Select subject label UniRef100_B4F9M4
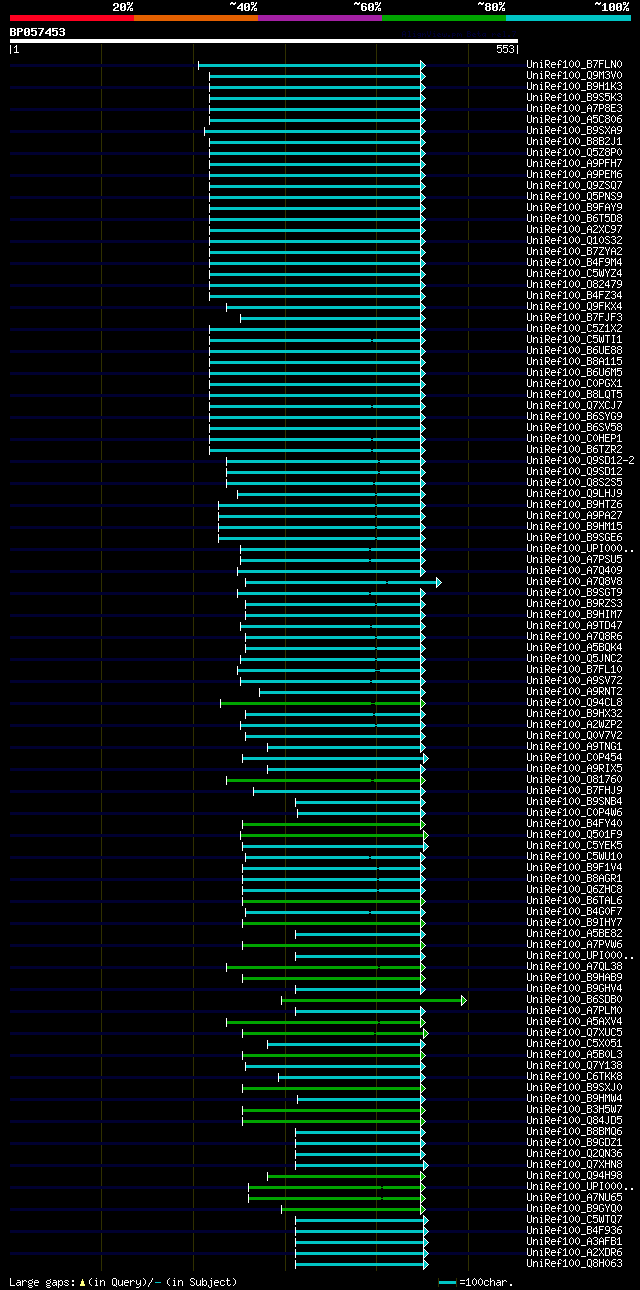This screenshot has width=640, height=1290. click(x=574, y=263)
